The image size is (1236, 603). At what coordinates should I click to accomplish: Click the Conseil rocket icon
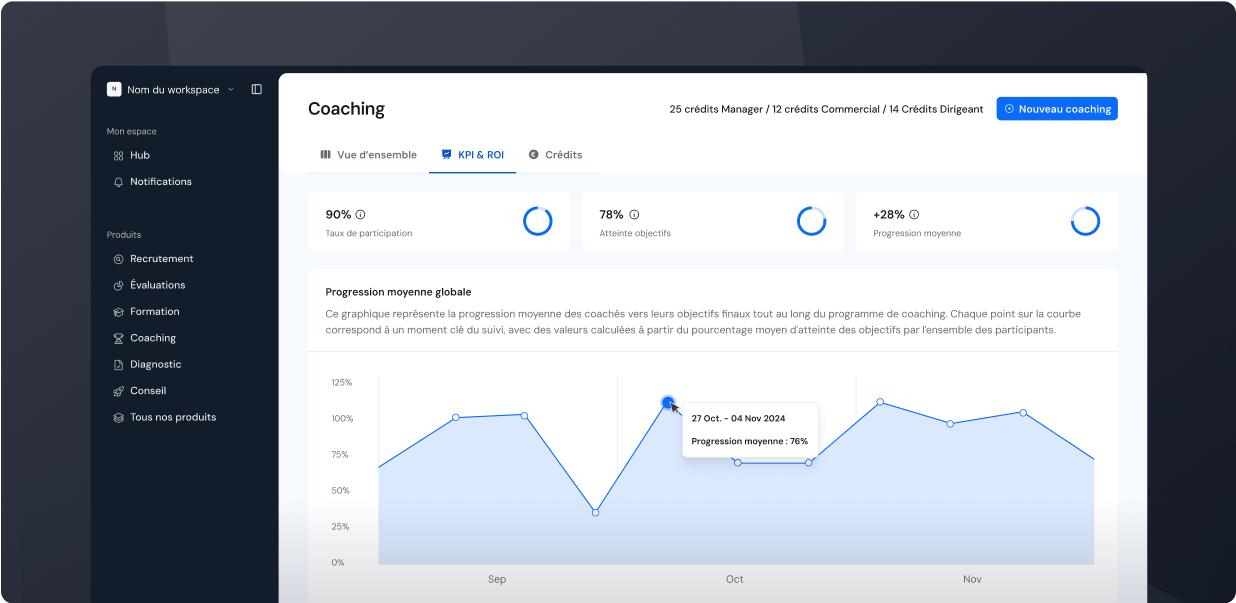[119, 391]
